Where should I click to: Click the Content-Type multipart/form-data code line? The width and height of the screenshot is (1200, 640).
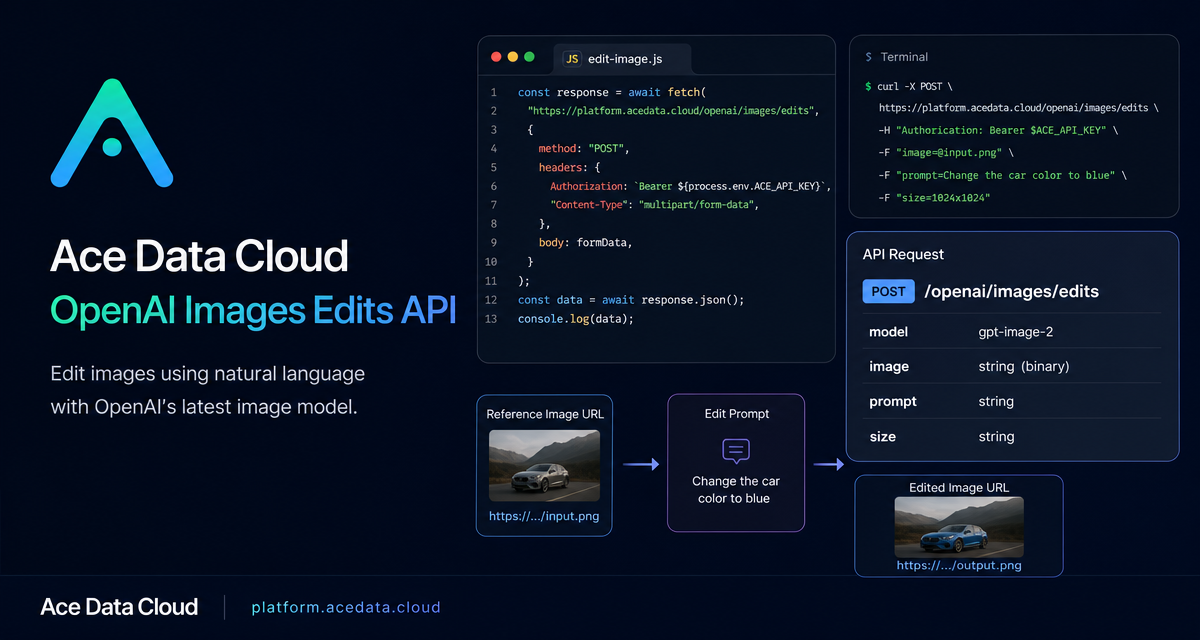click(x=655, y=205)
